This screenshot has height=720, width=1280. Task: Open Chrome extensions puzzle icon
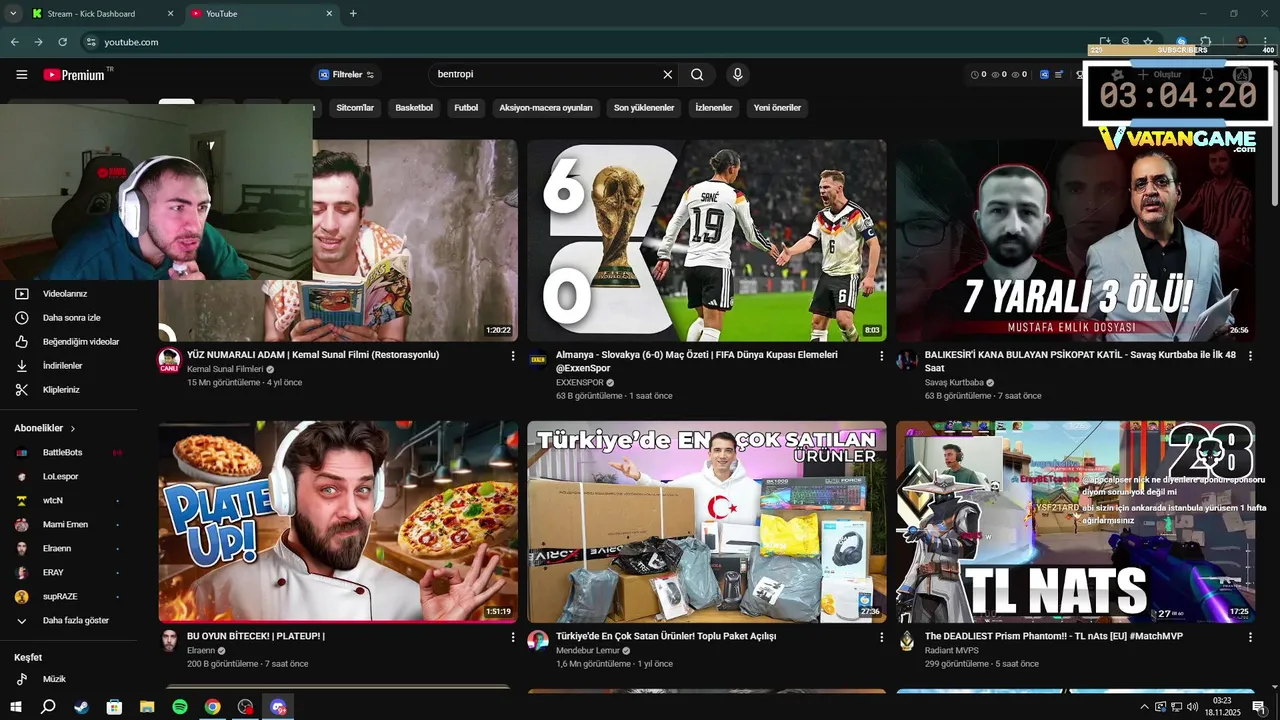click(1205, 42)
